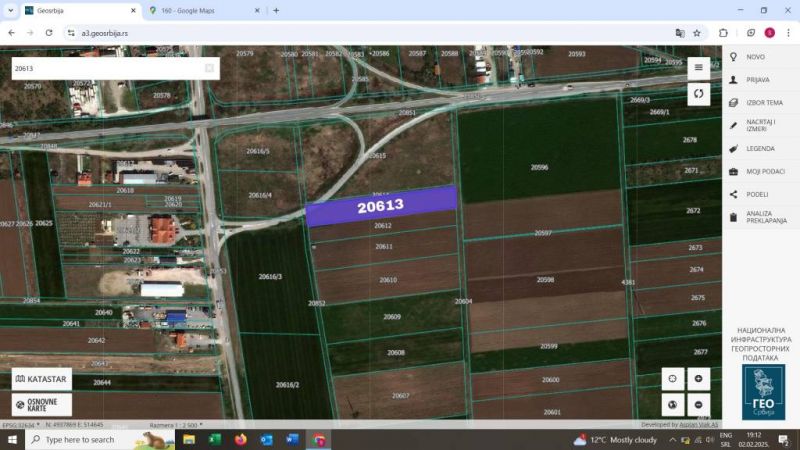Zoom in with the plus button
The height and width of the screenshot is (450, 800).
(698, 378)
